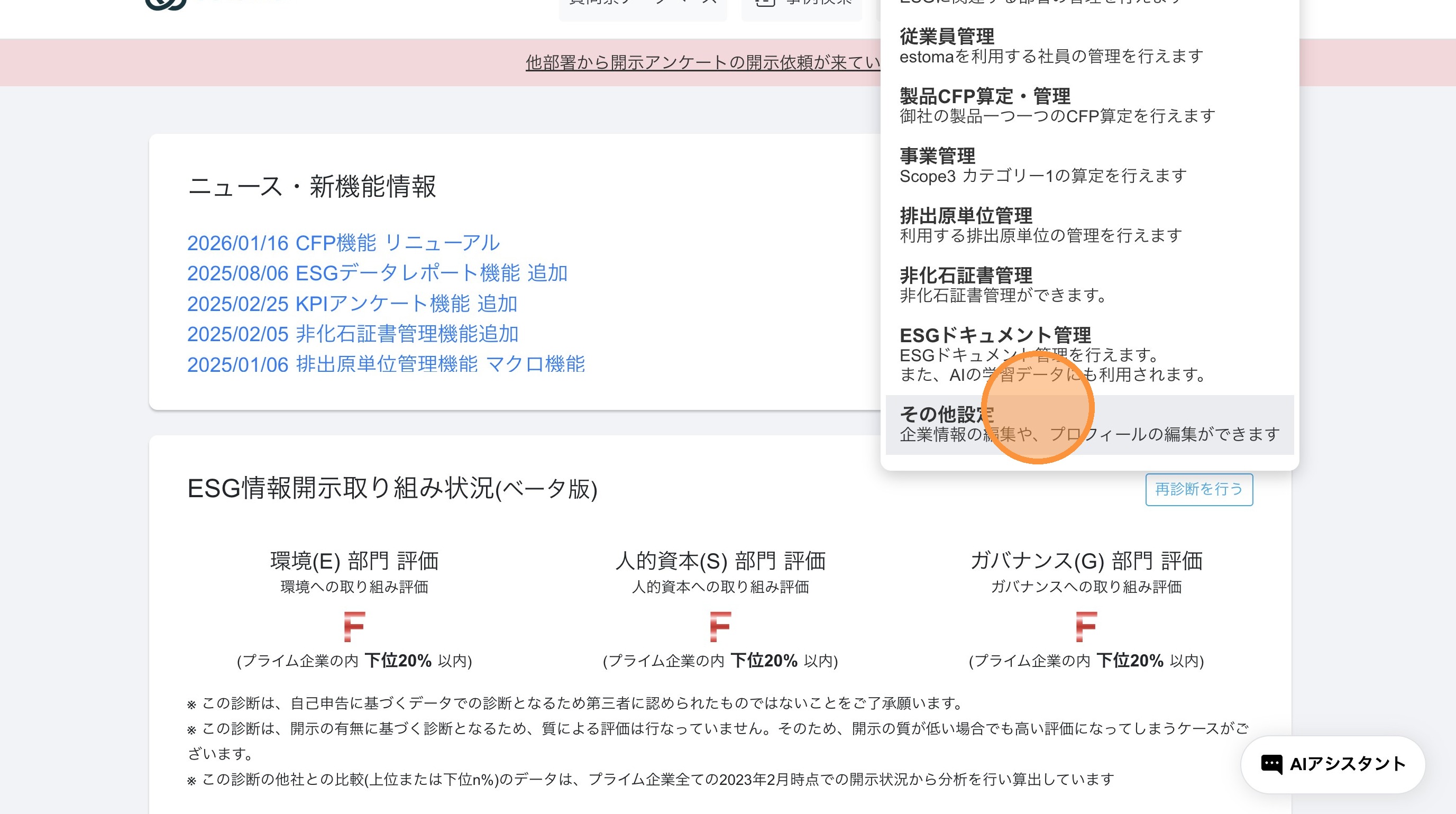Open 2025/01/06 排出原単位管理機能 マクロ機能 link
The image size is (1456, 814).
click(386, 364)
